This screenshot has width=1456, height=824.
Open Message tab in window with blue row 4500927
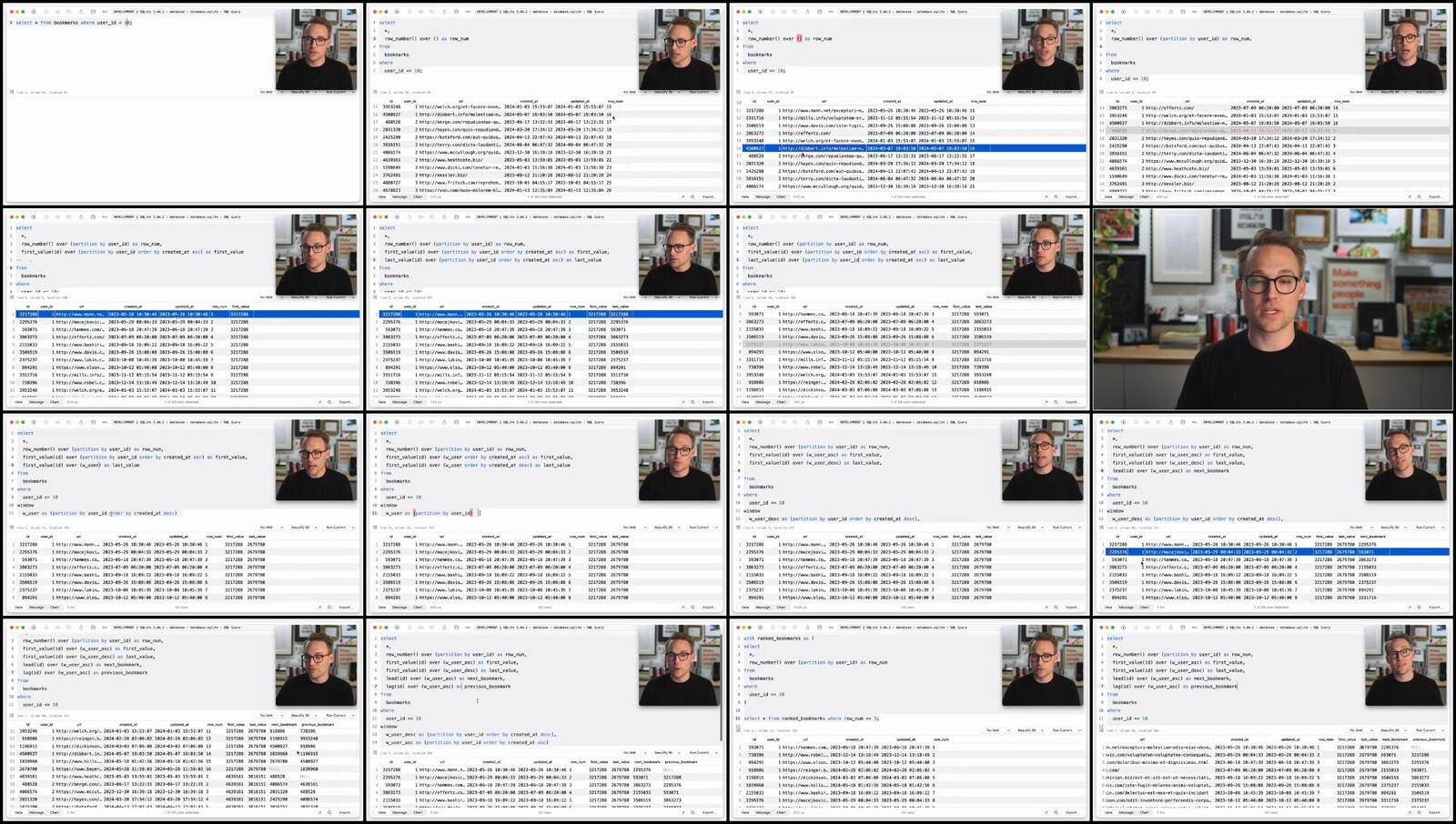point(763,196)
